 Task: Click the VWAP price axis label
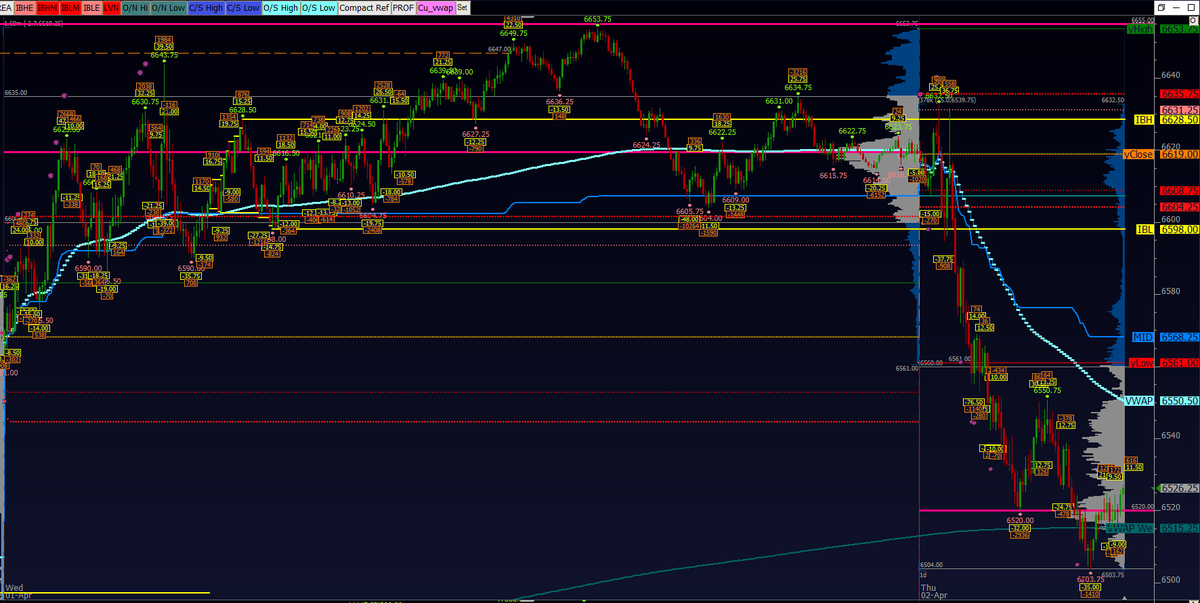click(x=1138, y=400)
